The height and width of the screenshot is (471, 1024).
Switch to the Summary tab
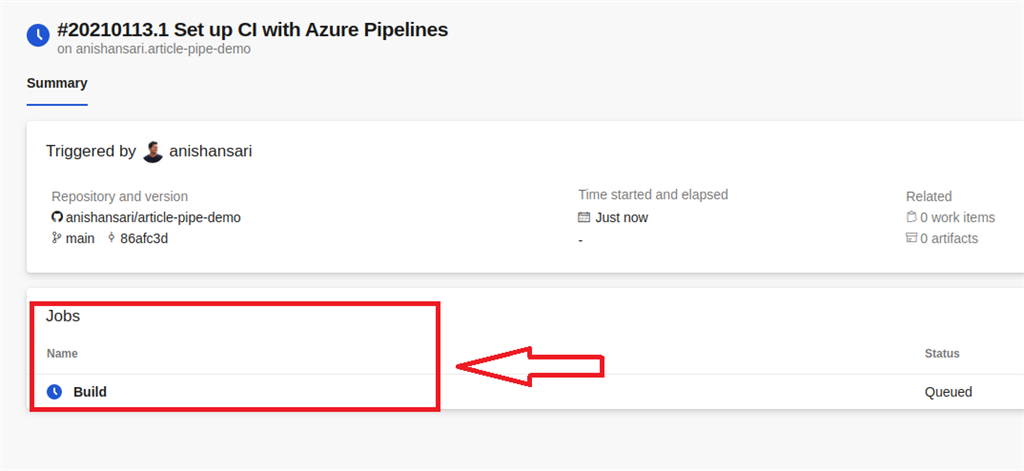57,83
